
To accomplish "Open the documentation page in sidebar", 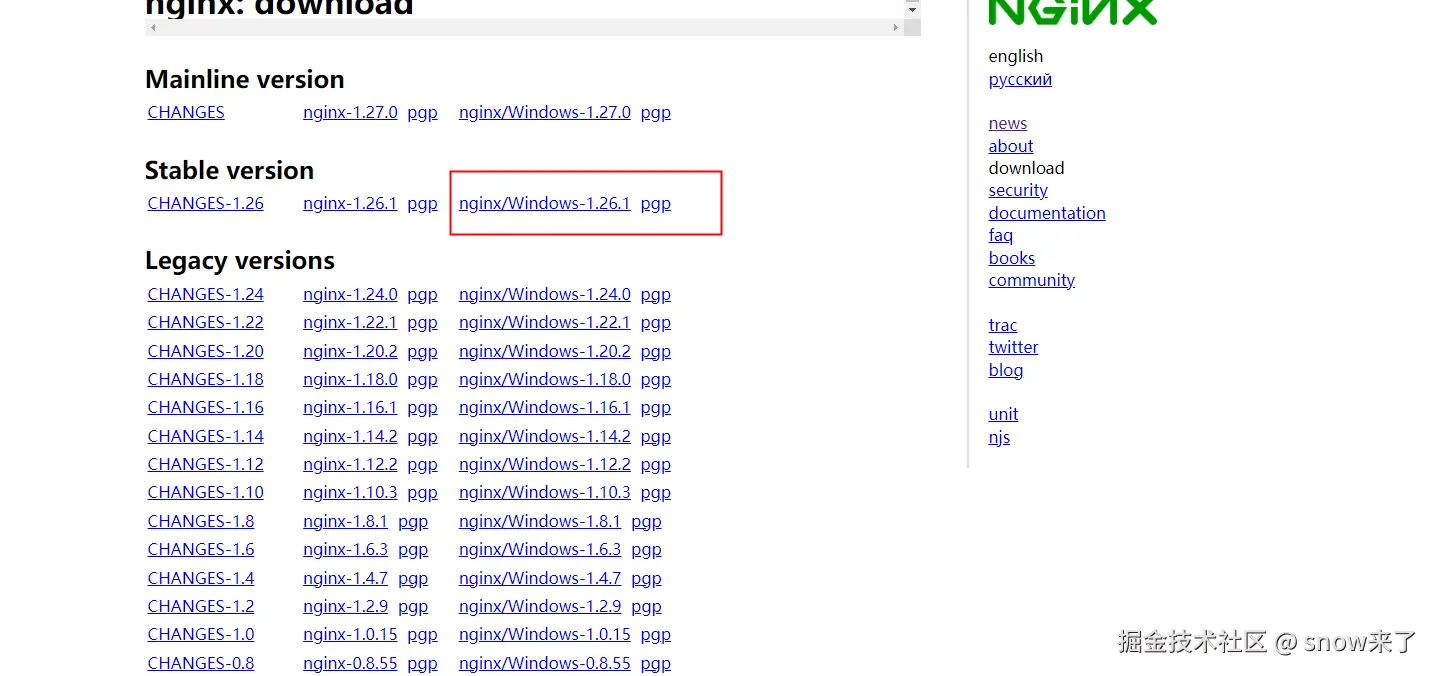I will point(1047,213).
